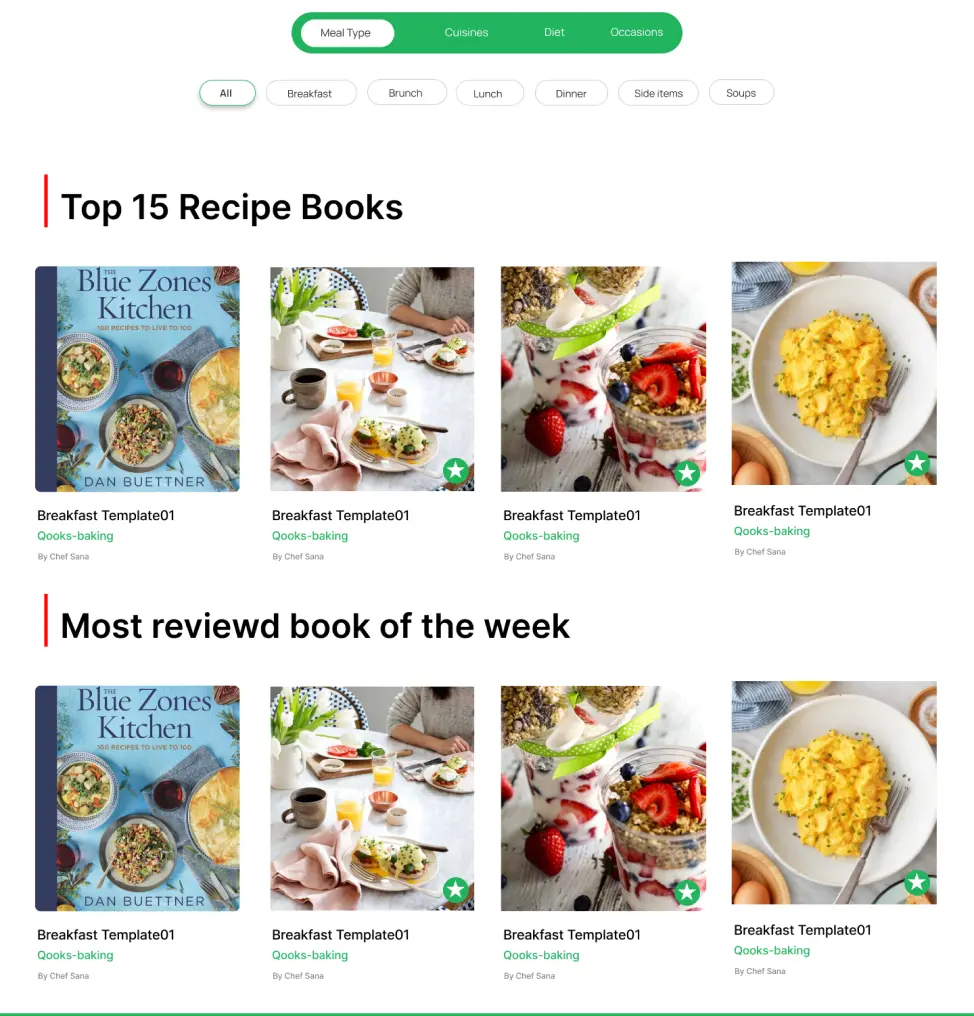Click star badge on eggs benedict photo, bottom row

(x=456, y=889)
